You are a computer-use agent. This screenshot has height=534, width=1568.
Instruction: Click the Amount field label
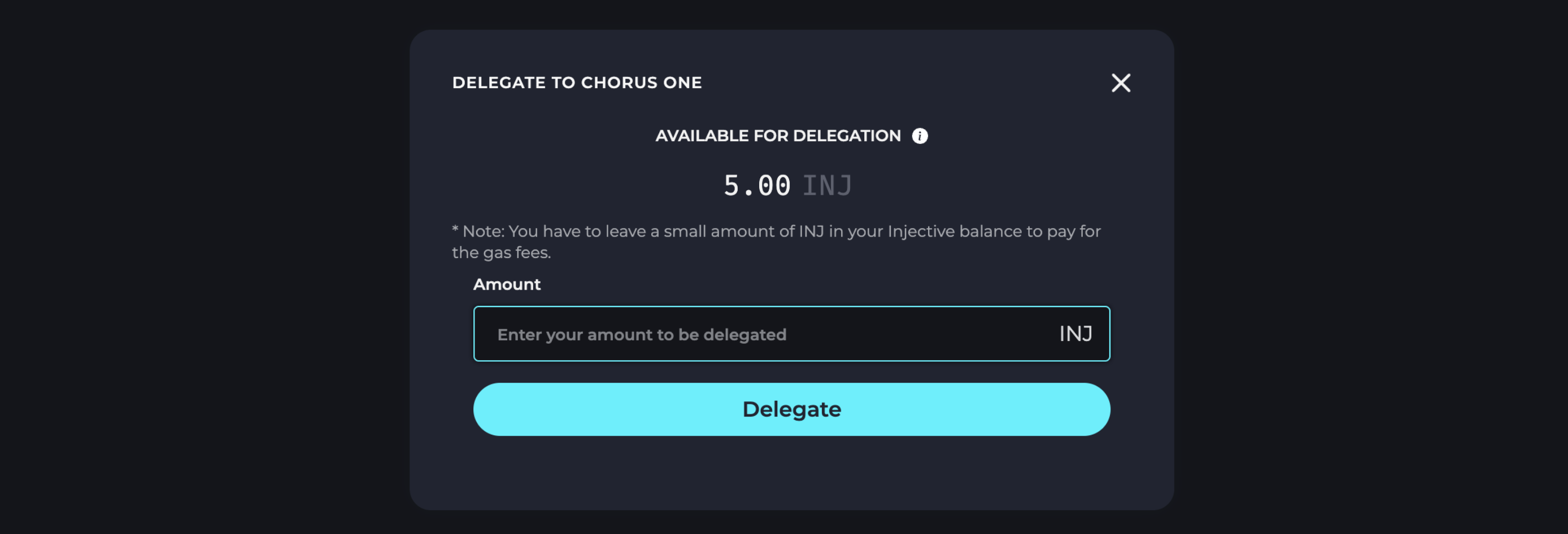point(507,284)
